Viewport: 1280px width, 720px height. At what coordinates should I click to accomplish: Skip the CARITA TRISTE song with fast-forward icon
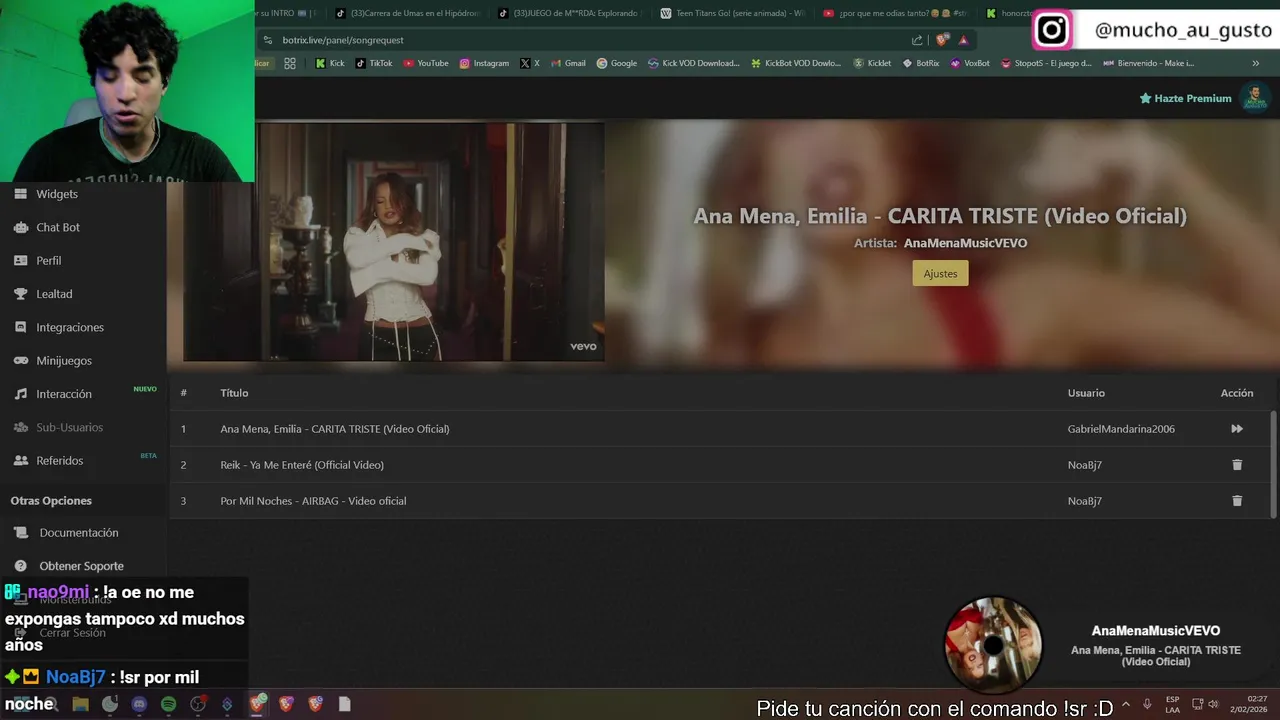point(1237,429)
